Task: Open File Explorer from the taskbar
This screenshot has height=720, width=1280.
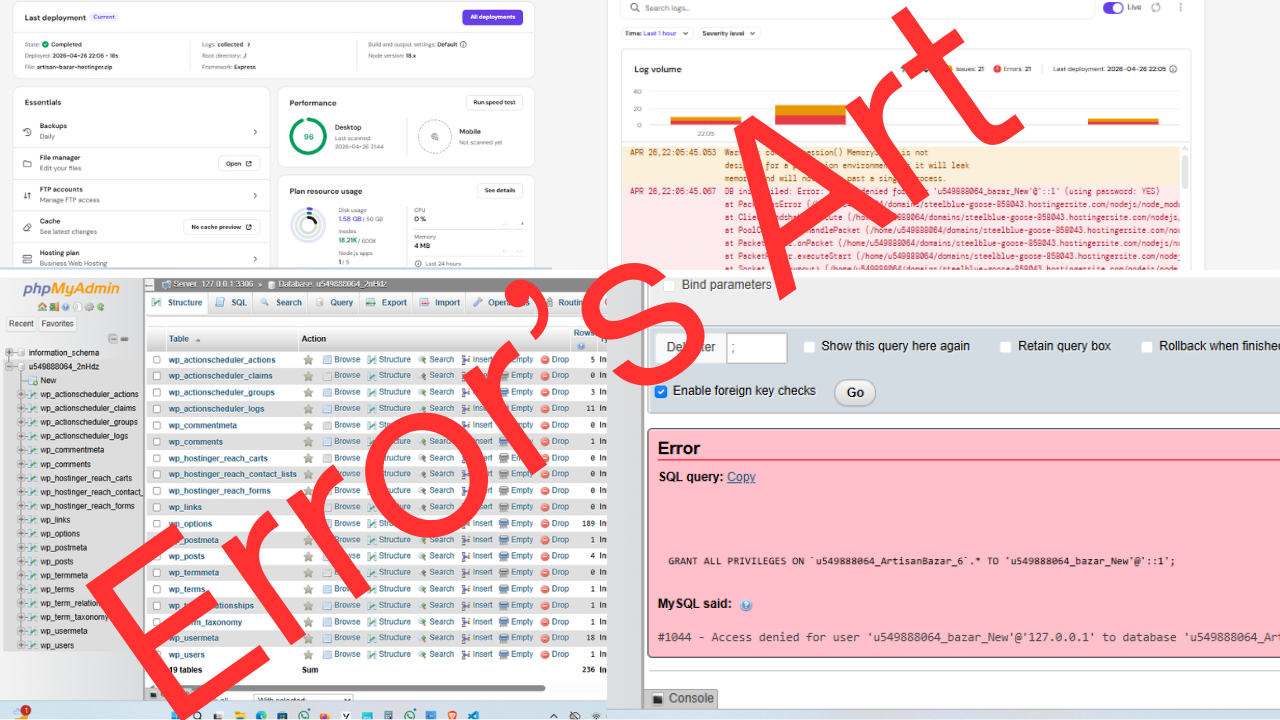Action: [x=240, y=716]
